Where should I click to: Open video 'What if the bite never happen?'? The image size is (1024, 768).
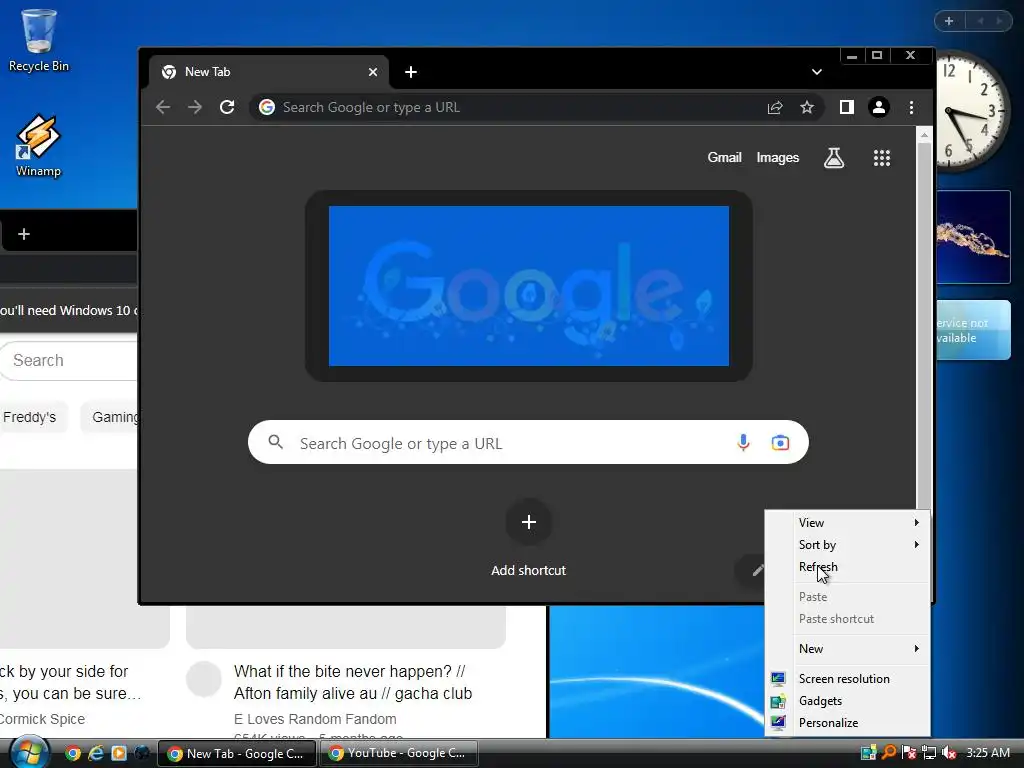(353, 682)
